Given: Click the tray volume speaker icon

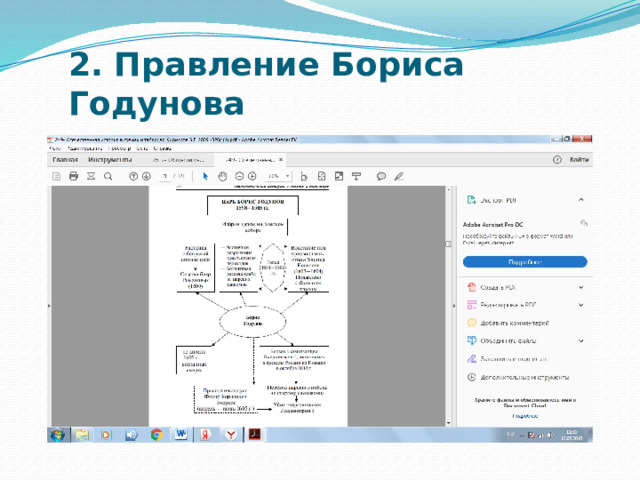Looking at the screenshot, I should 550,435.
